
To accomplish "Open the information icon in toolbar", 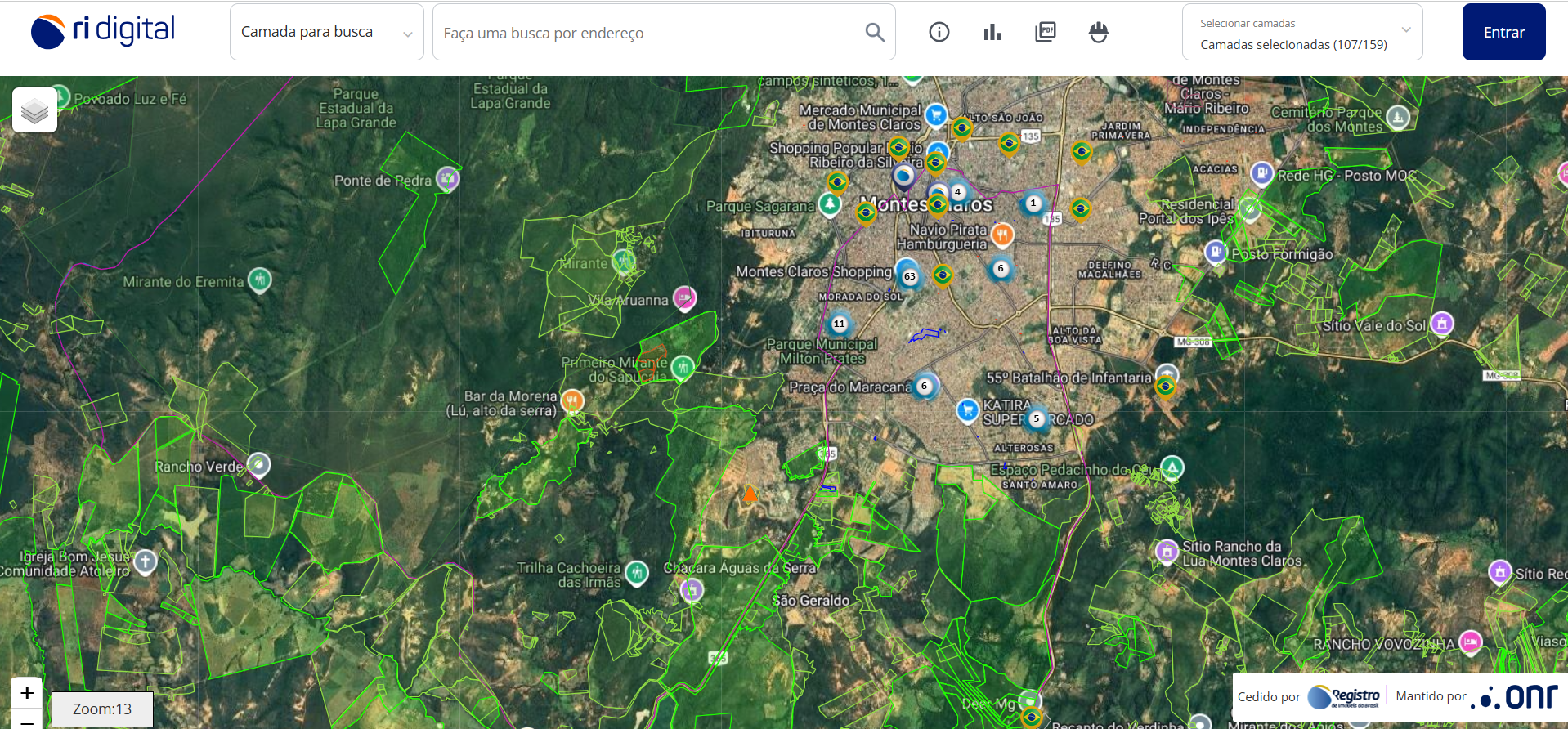I will coord(939,32).
